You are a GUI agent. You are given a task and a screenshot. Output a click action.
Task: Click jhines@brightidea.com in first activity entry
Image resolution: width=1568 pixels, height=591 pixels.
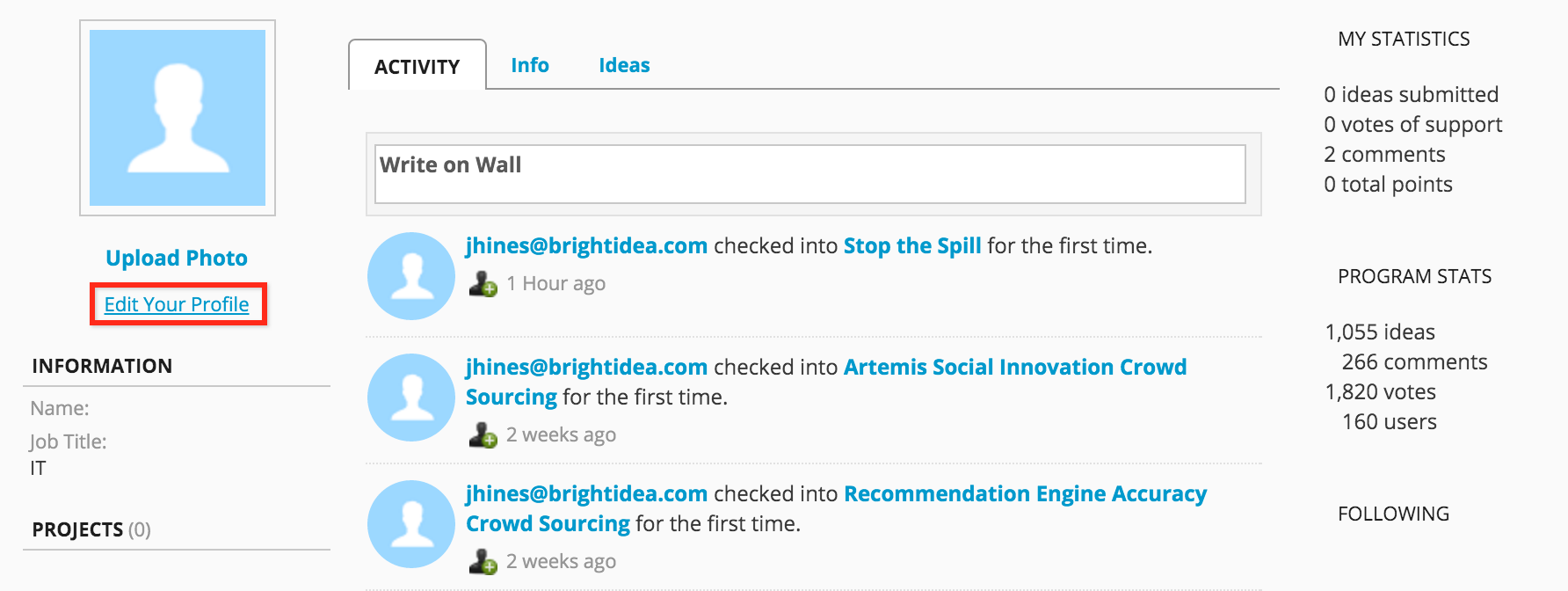[586, 245]
